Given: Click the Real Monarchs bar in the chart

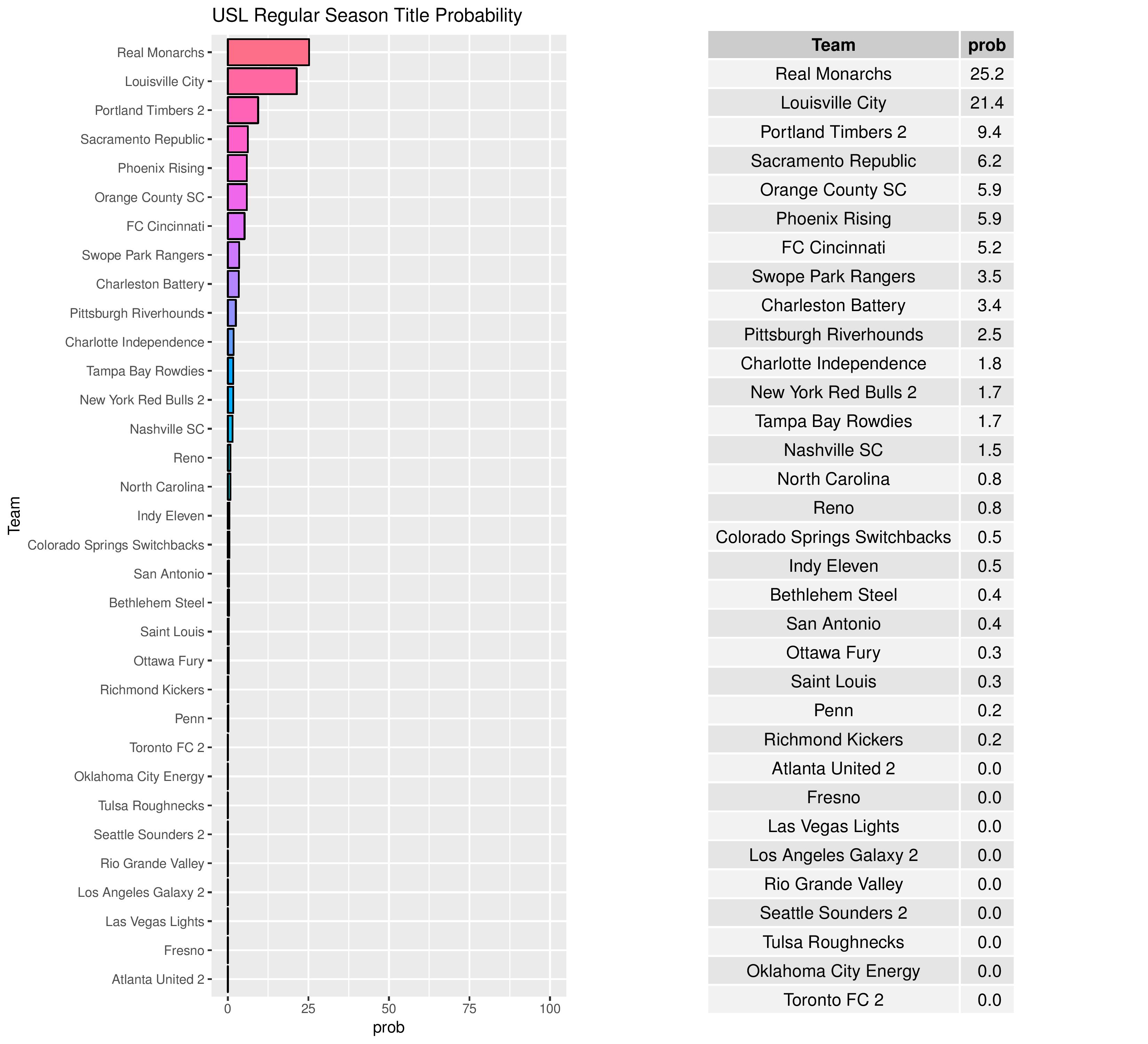Looking at the screenshot, I should coord(268,53).
